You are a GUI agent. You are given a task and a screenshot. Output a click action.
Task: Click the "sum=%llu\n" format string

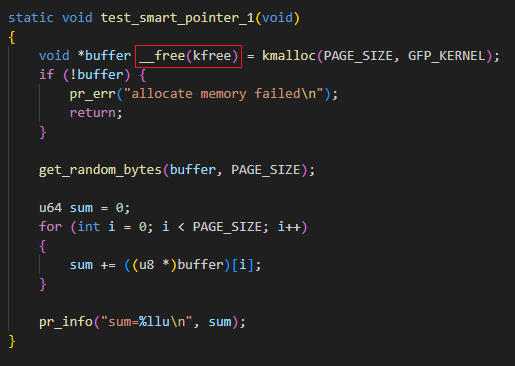pos(146,322)
